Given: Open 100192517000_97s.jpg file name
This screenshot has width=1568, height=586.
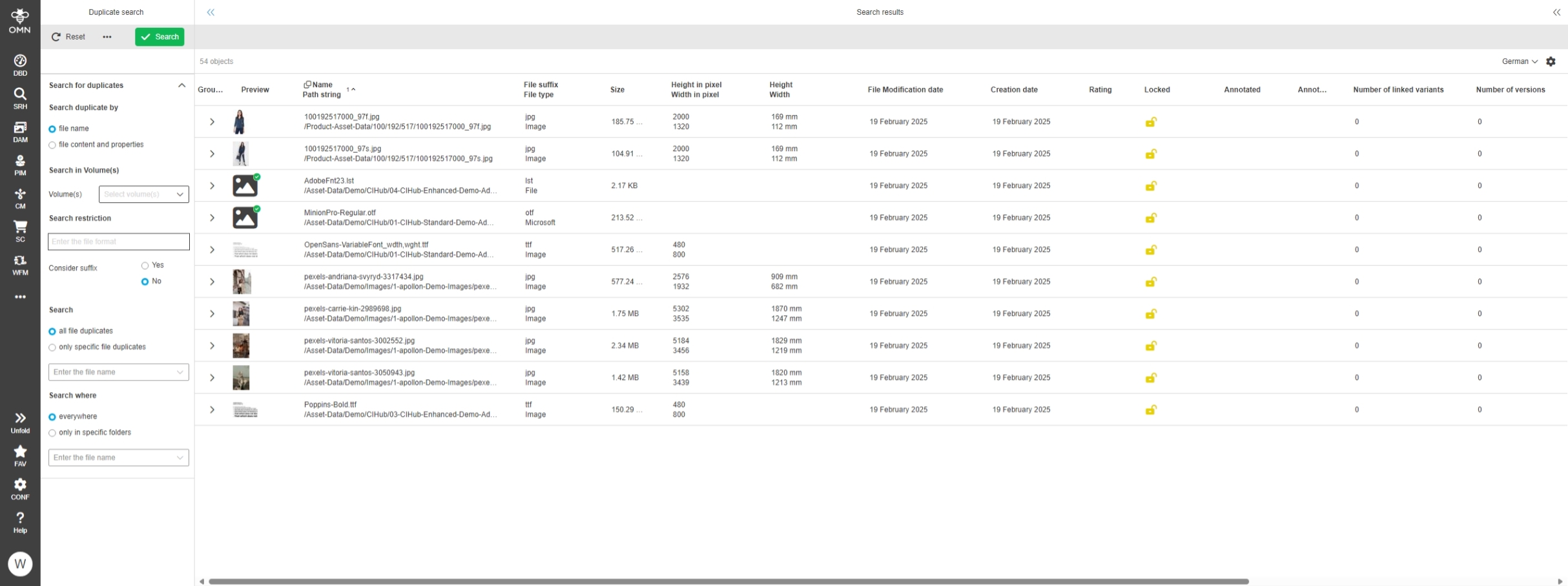Looking at the screenshot, I should [x=342, y=149].
